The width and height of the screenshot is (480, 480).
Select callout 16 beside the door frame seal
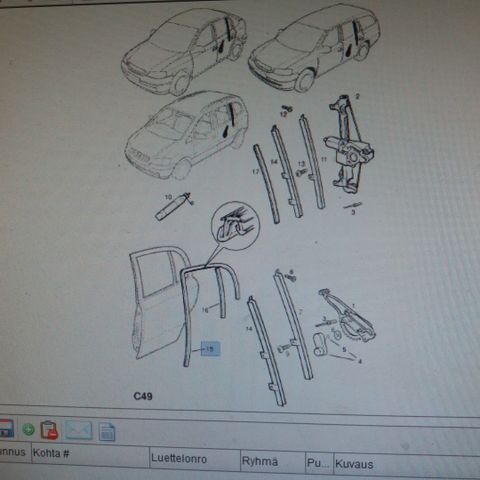(x=205, y=310)
